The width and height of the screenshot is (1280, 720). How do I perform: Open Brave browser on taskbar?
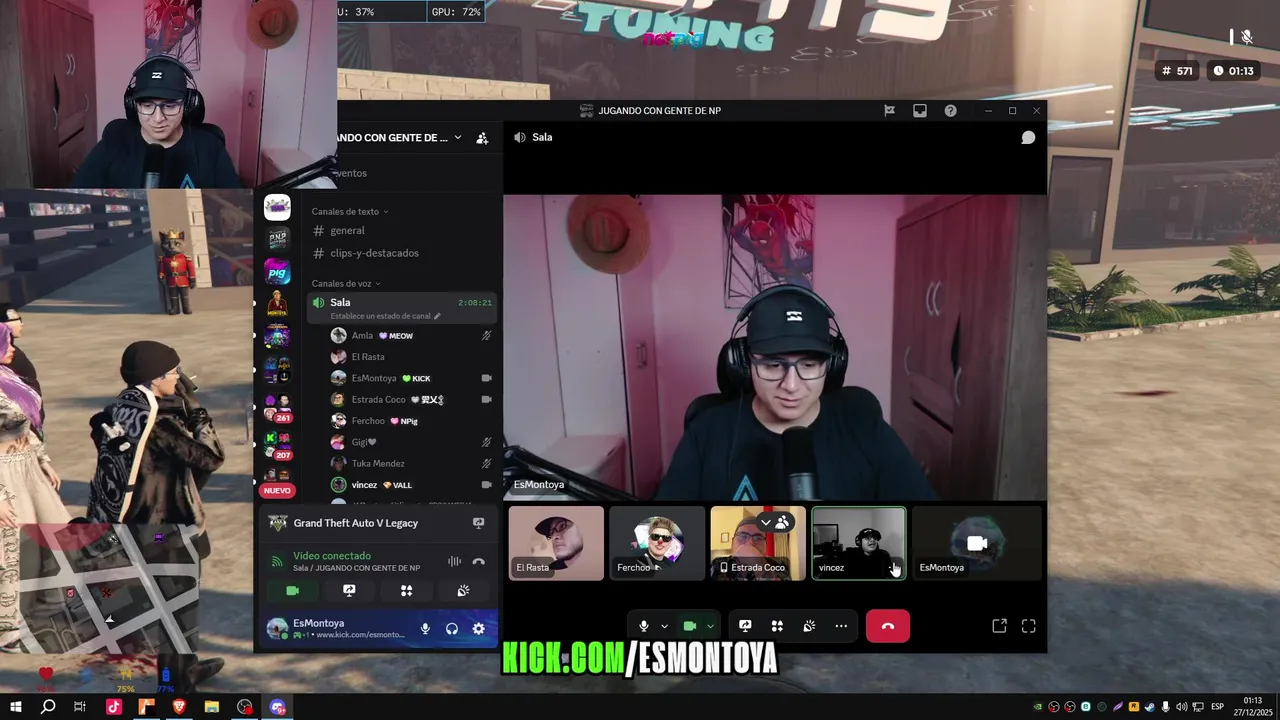coord(179,707)
